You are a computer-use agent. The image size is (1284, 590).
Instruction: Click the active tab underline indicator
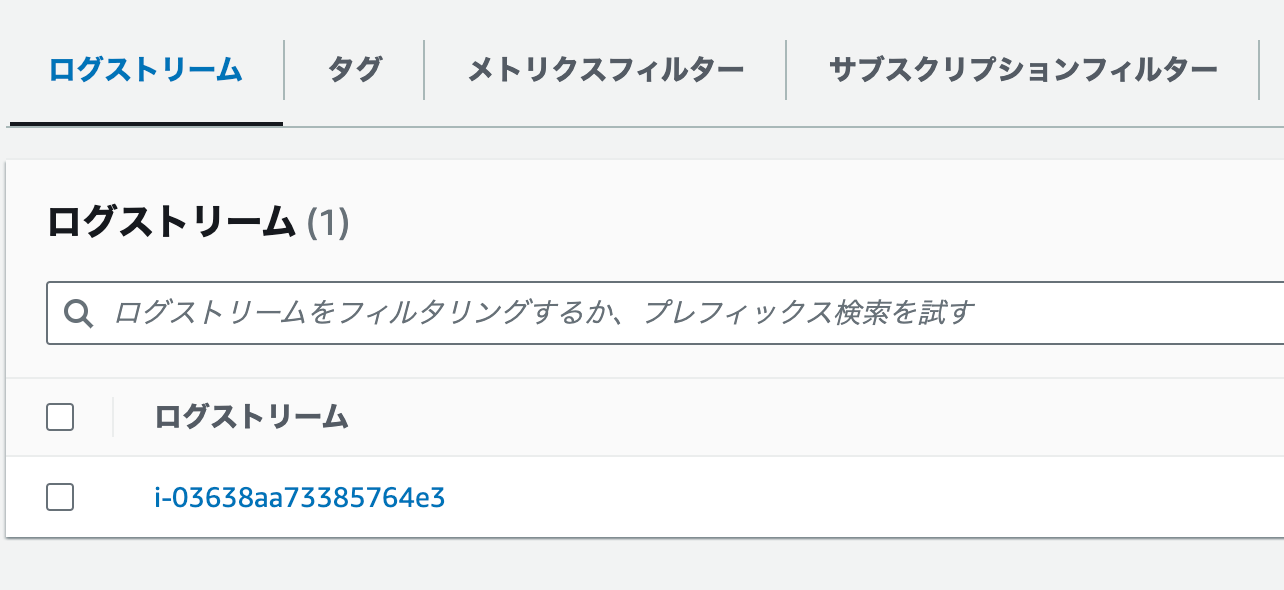pos(146,124)
